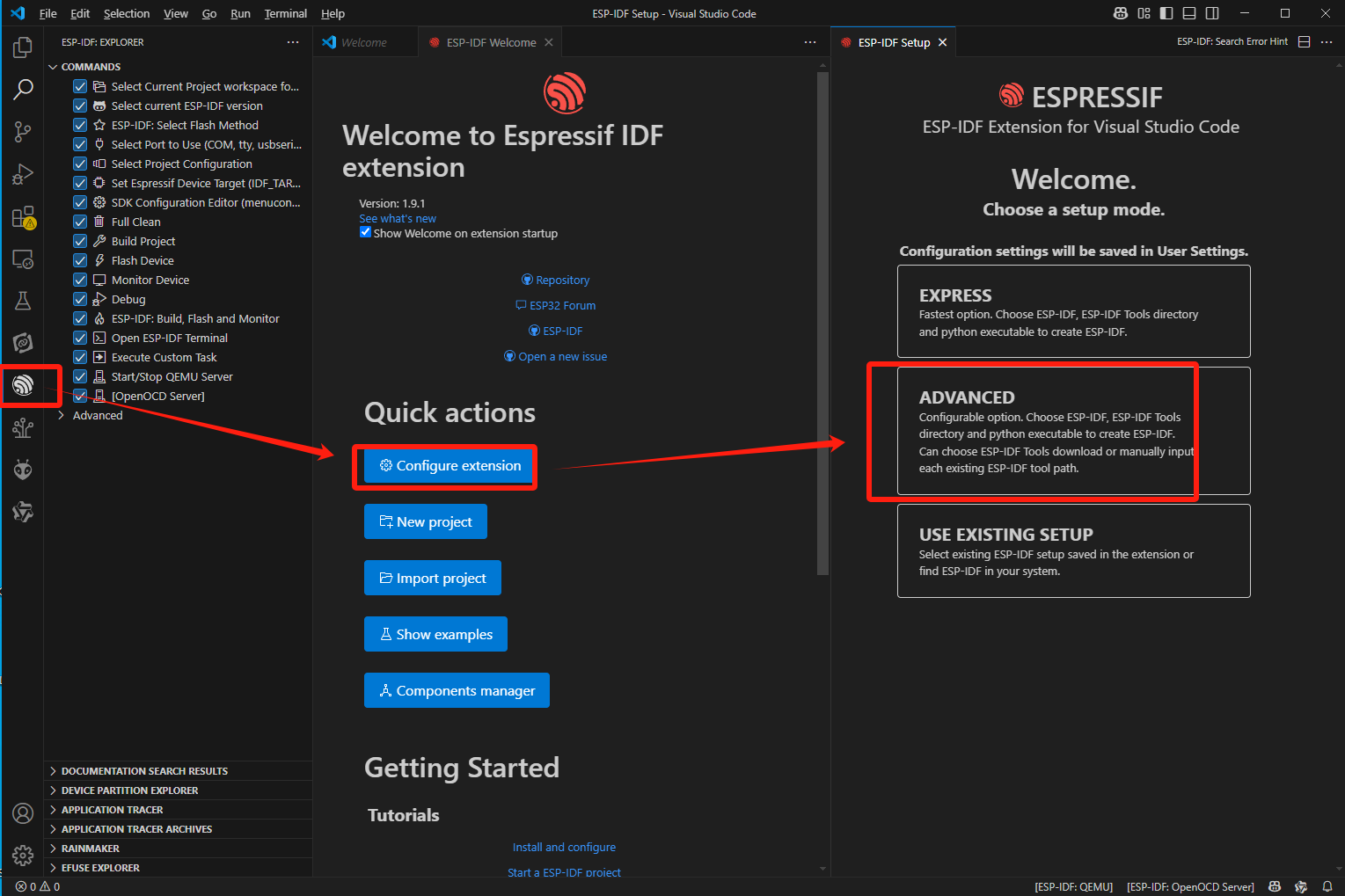Open More Actions in ESP-IDF Explorer header
This screenshot has width=1345, height=896.
pyautogui.click(x=293, y=42)
